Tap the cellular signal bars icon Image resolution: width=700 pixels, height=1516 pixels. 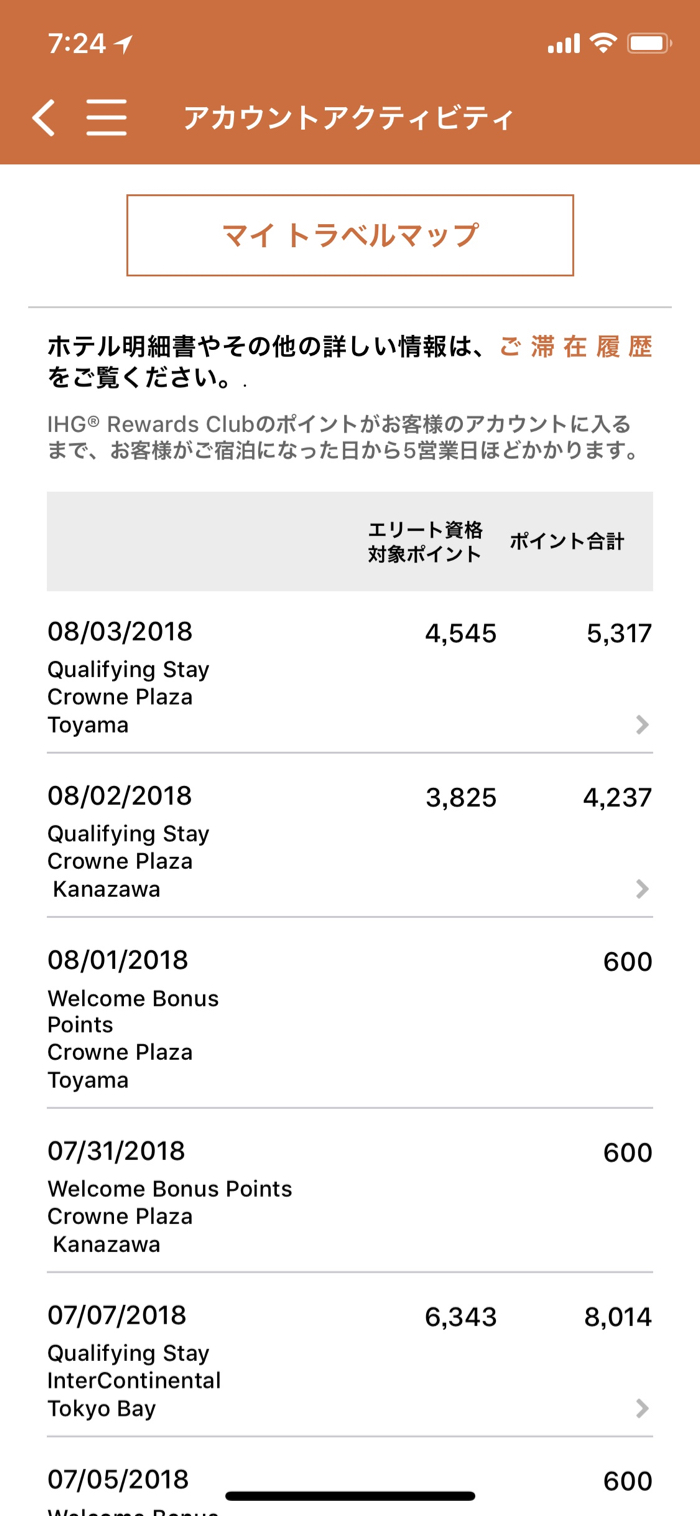pos(564,44)
